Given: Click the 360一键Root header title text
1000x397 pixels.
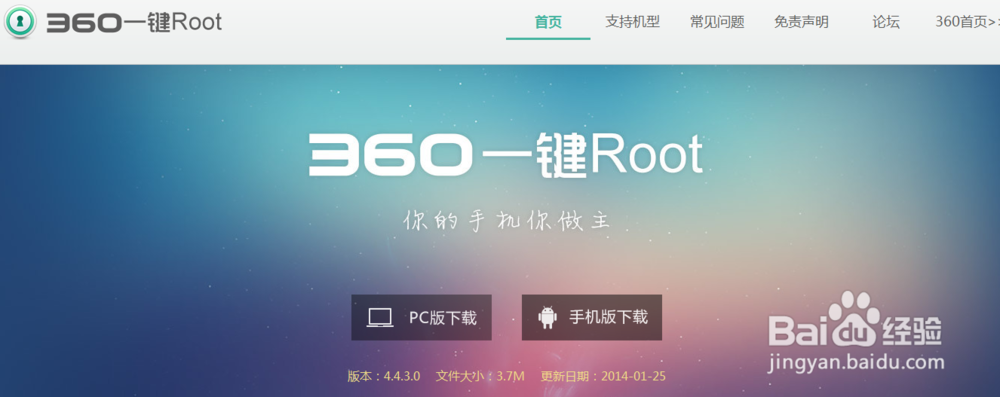Looking at the screenshot, I should 134,22.
